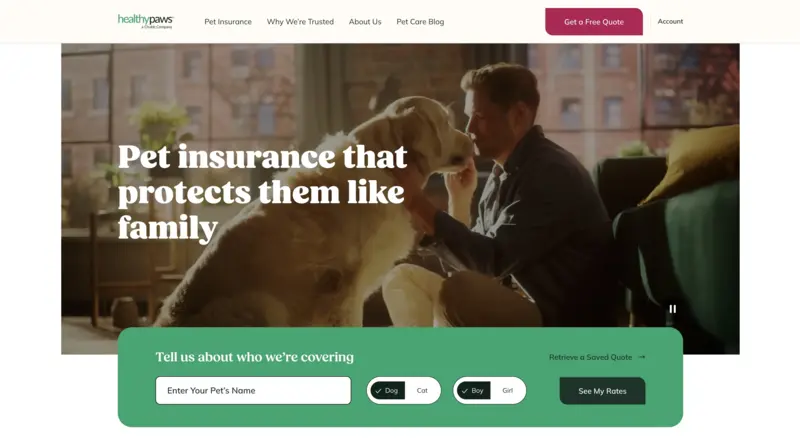Select the Cat option
Image resolution: width=800 pixels, height=438 pixels.
[x=422, y=391]
